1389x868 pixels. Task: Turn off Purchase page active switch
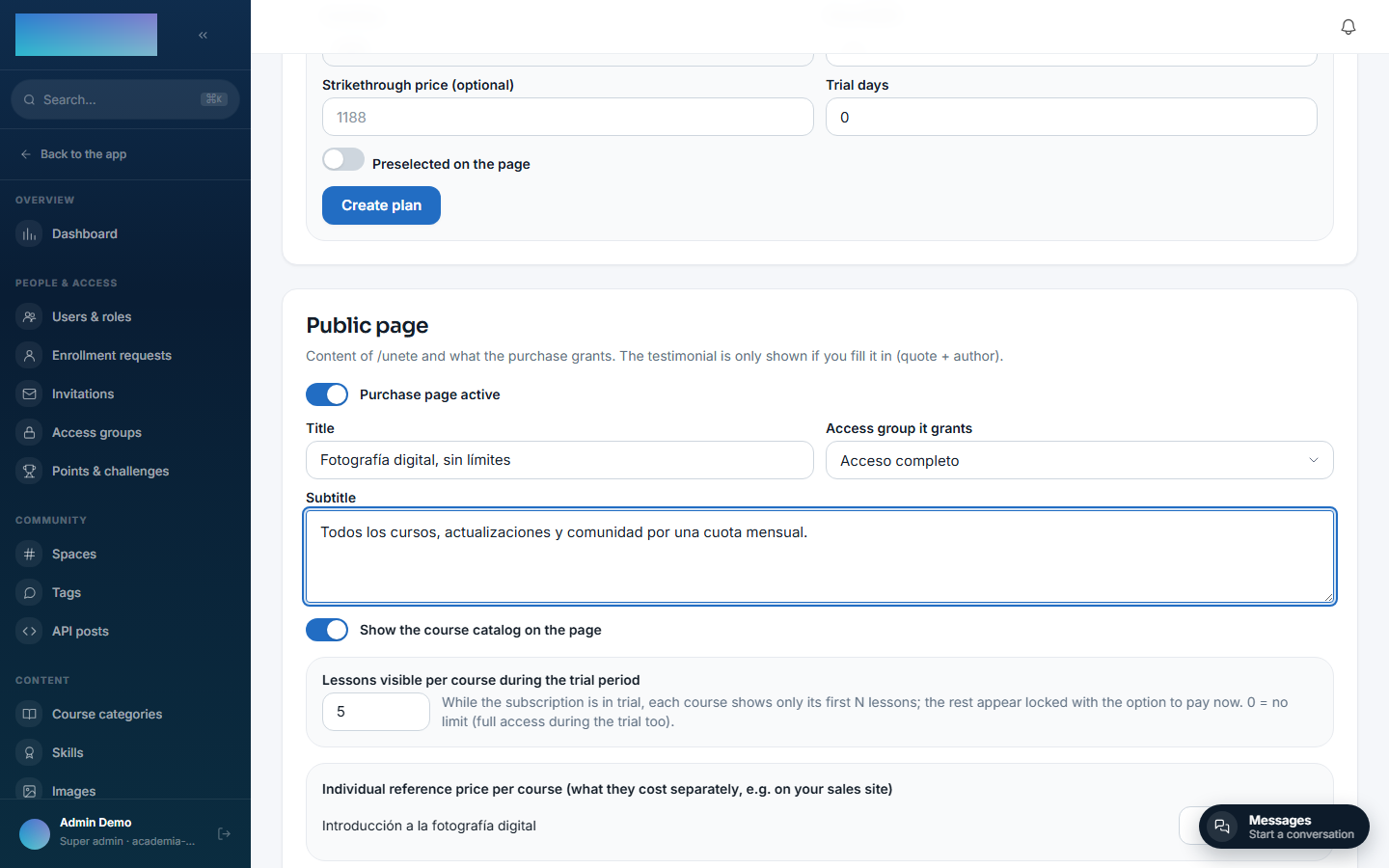(x=327, y=394)
